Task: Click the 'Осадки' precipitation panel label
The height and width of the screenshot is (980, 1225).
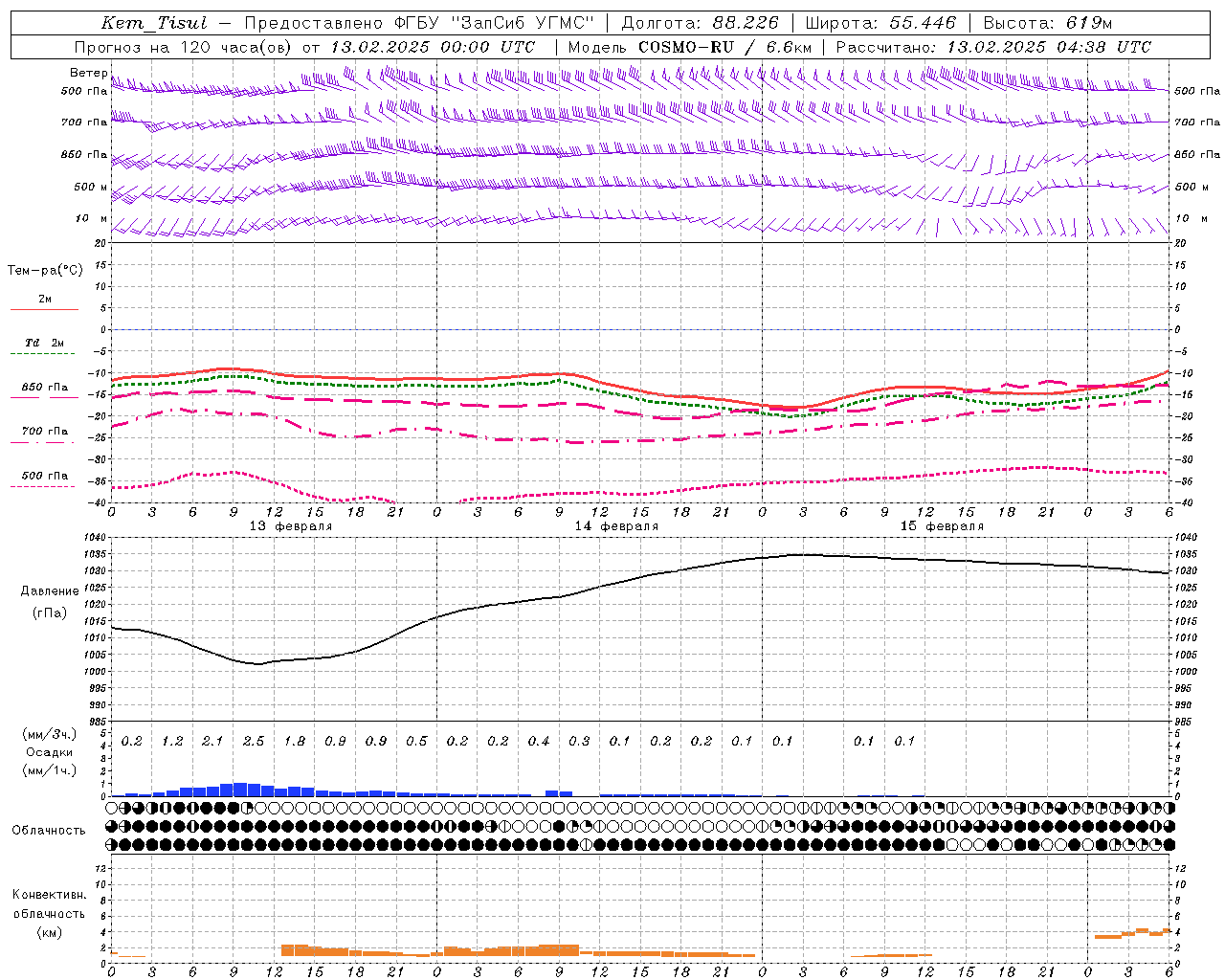Action: point(48,752)
